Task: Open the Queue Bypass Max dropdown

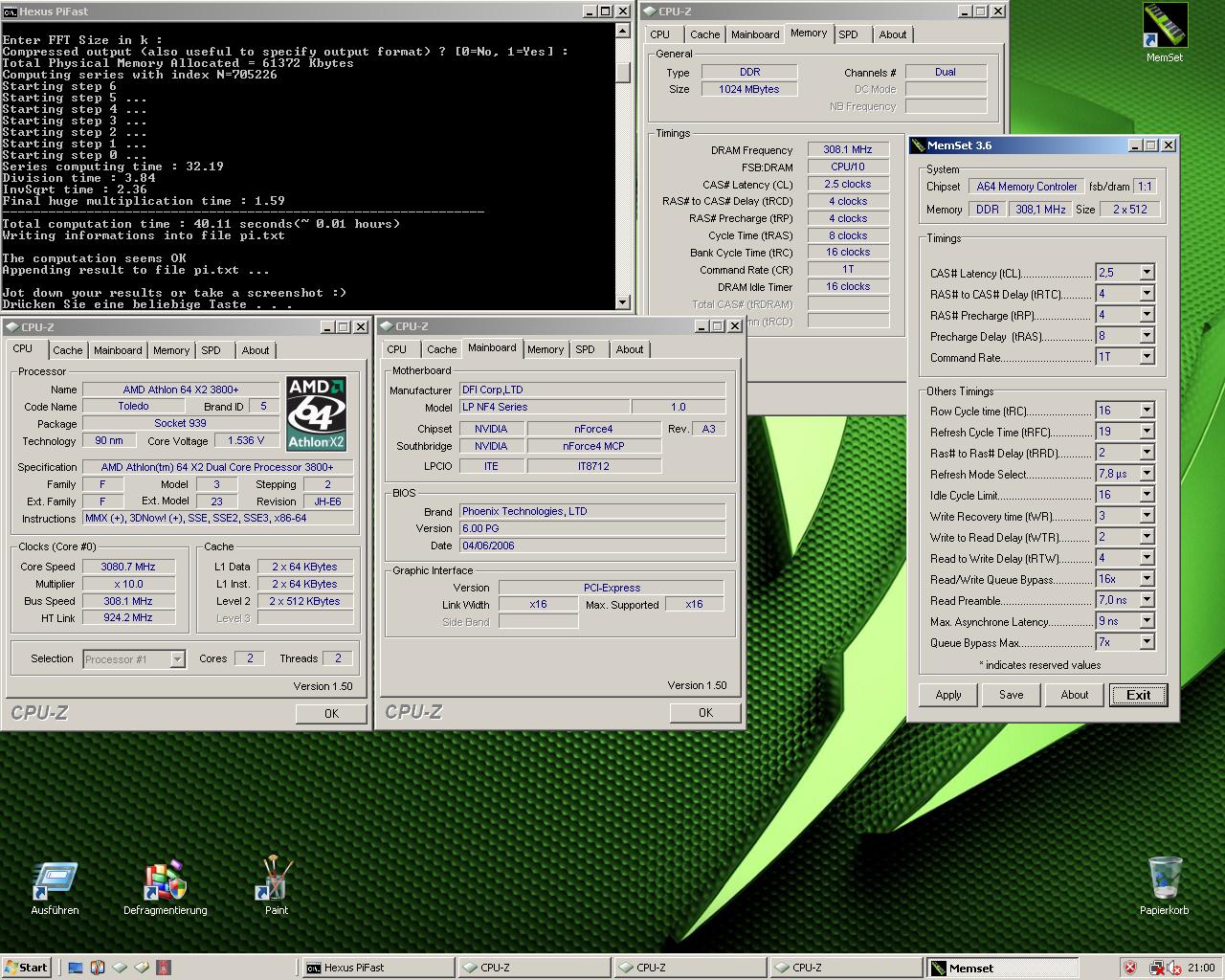Action: pos(1147,642)
